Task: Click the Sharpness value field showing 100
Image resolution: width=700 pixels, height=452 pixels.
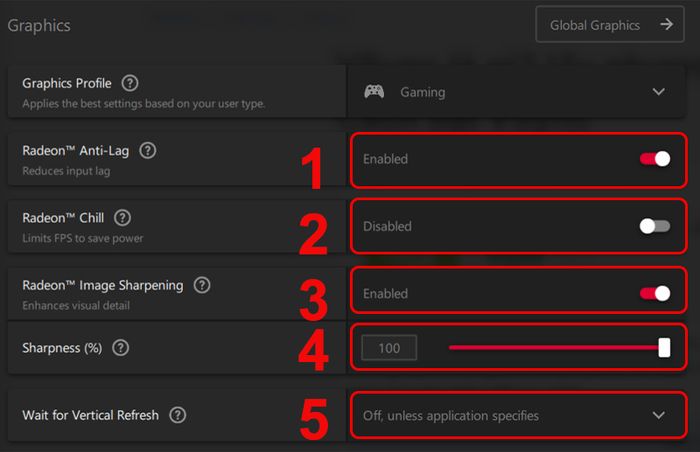Action: (389, 347)
